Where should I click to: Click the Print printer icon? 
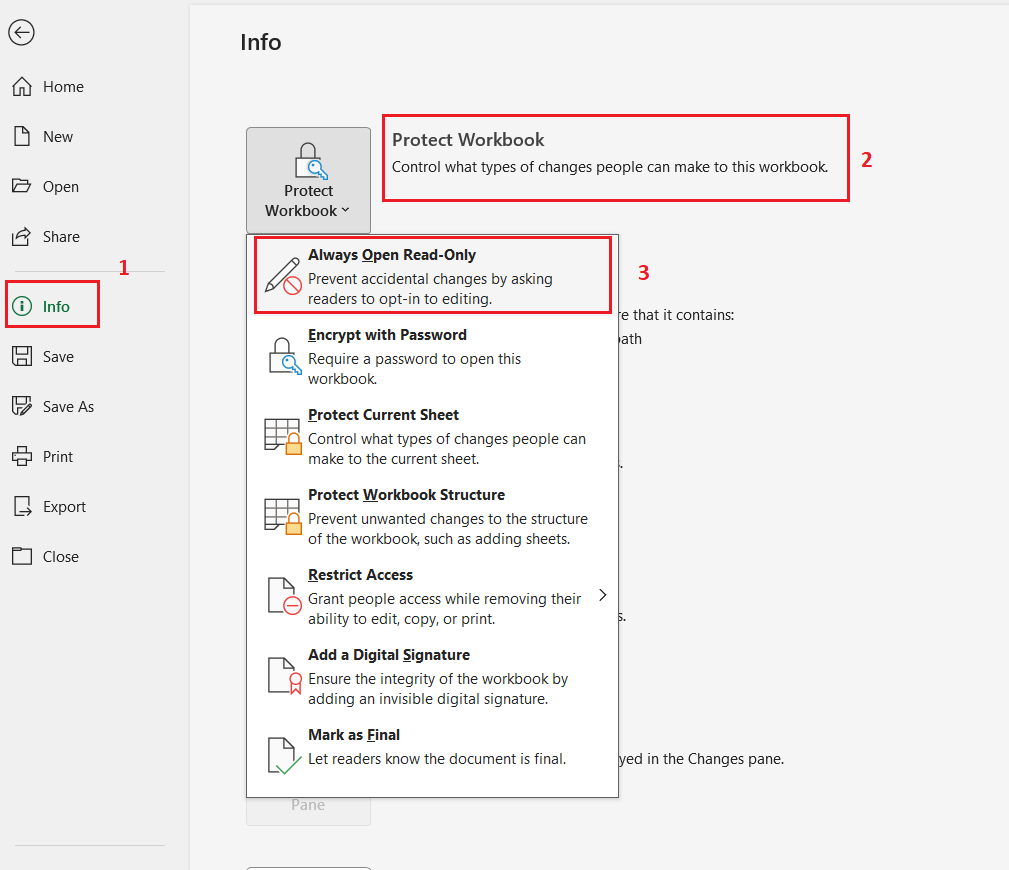click(22, 457)
